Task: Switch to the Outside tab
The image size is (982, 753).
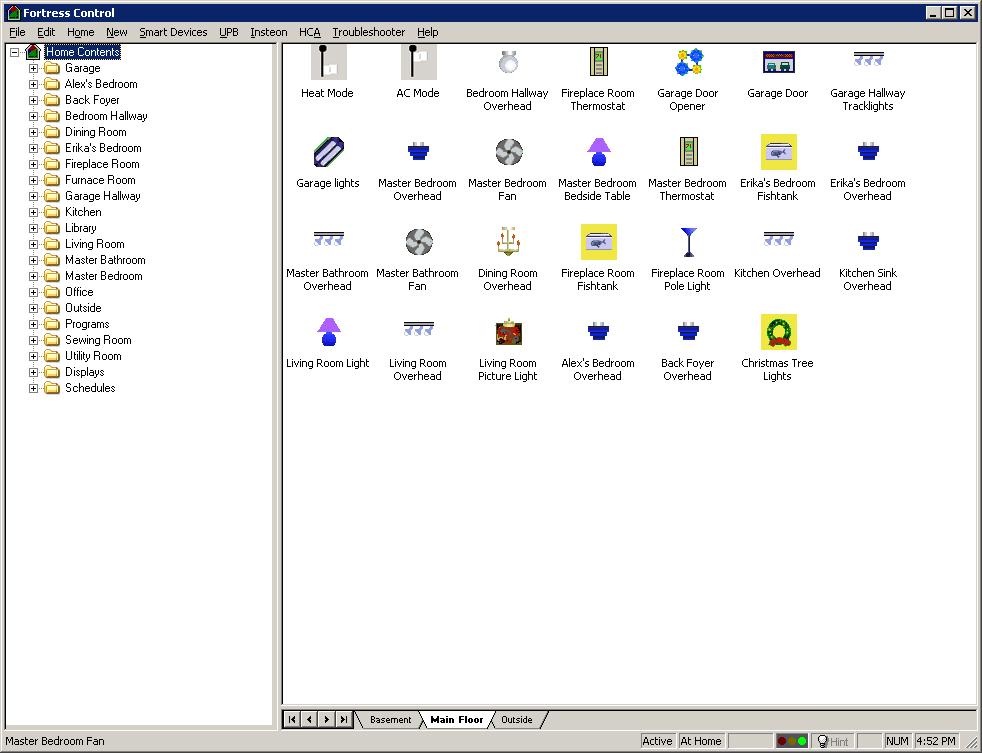Action: tap(517, 720)
